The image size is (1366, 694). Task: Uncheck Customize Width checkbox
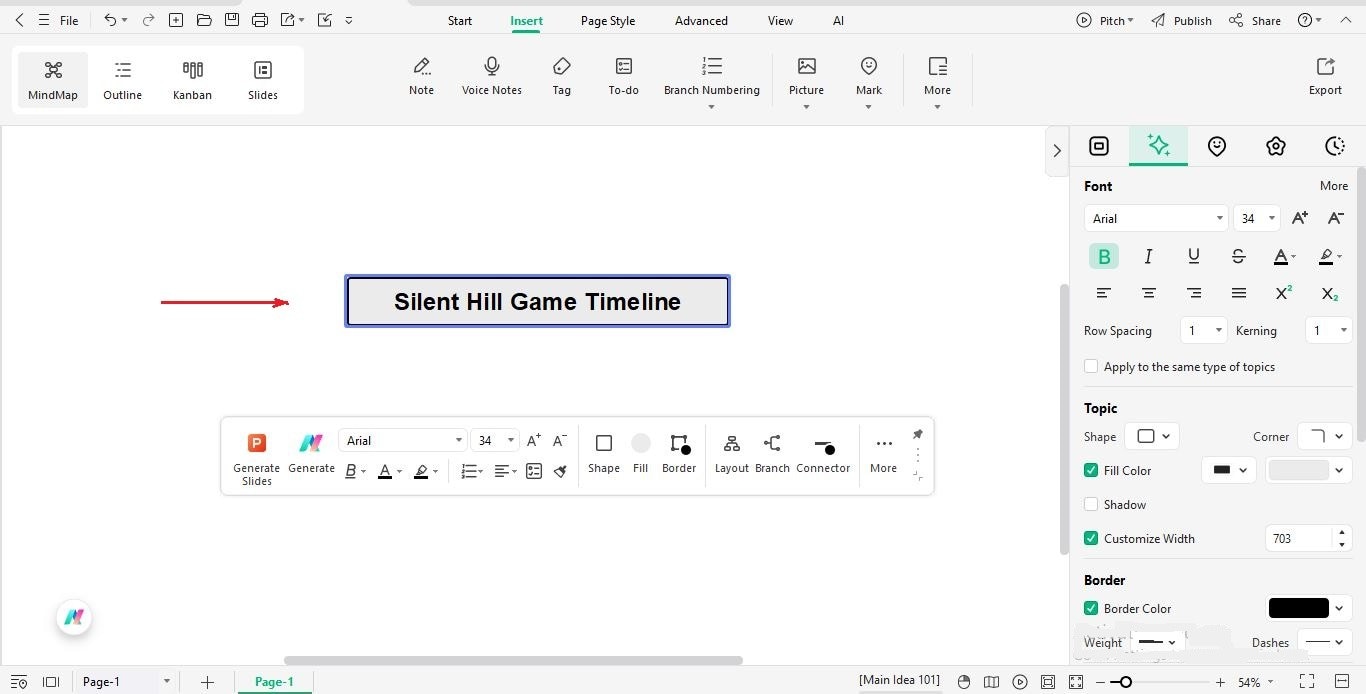point(1091,538)
